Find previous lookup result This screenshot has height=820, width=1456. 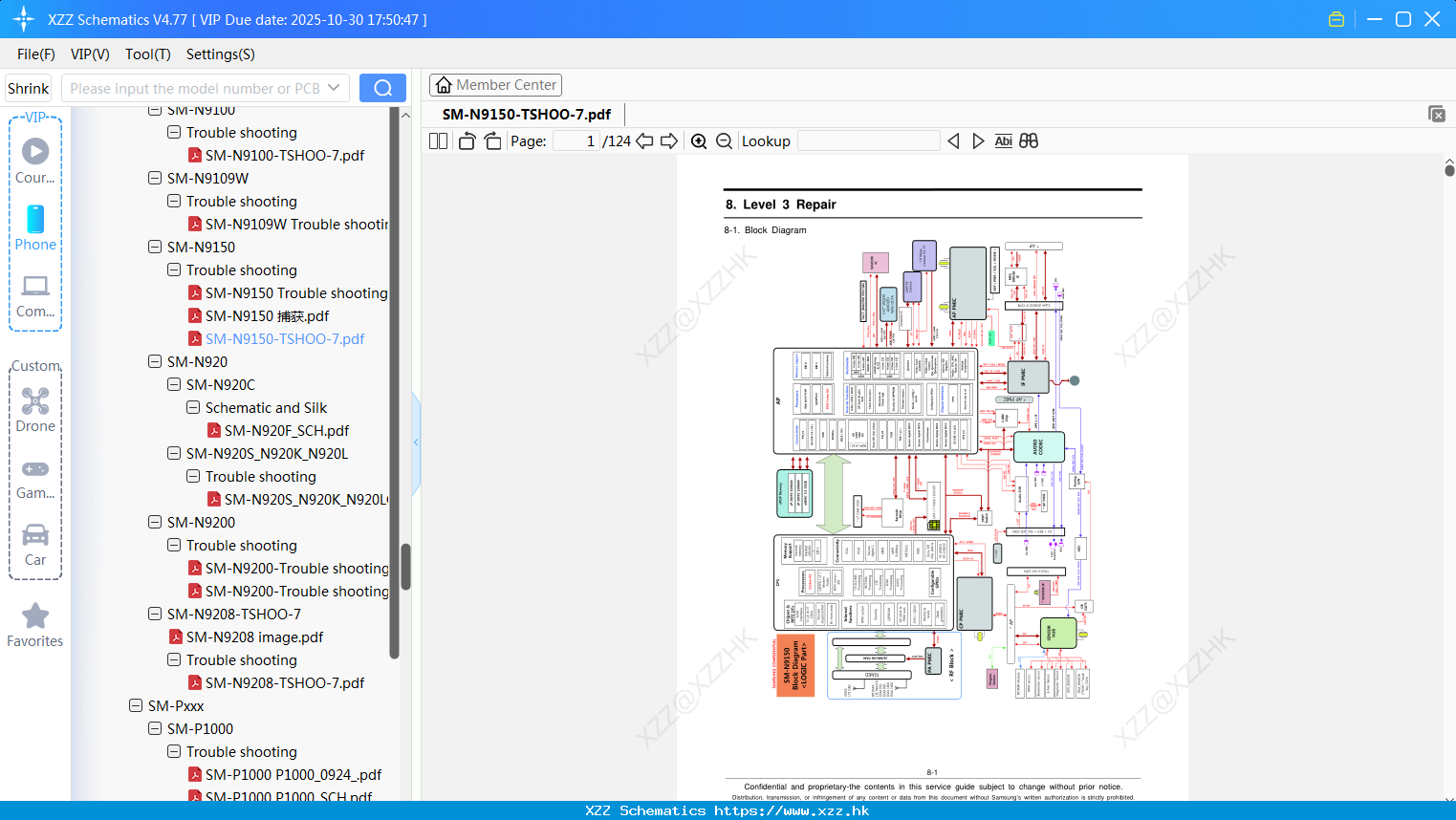click(x=953, y=141)
